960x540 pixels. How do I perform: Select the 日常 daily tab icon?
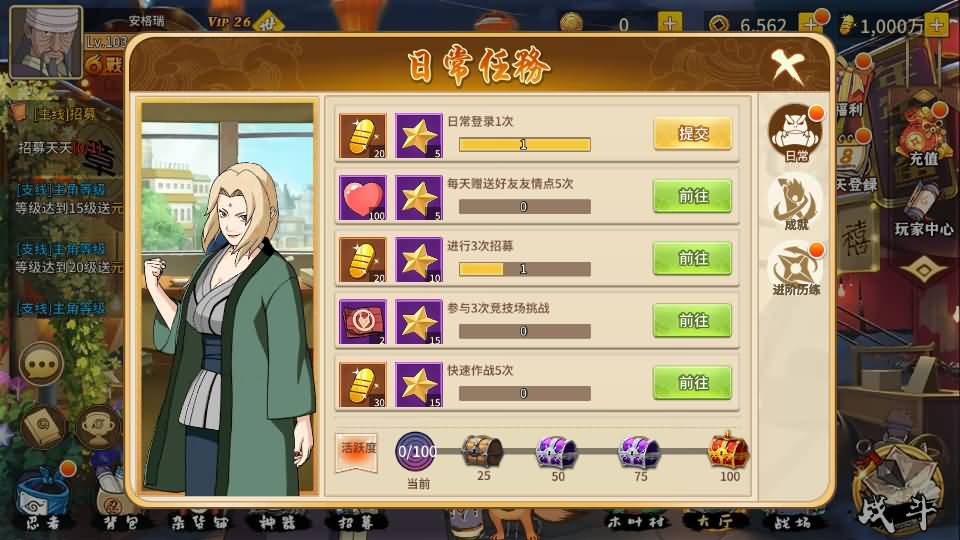796,133
